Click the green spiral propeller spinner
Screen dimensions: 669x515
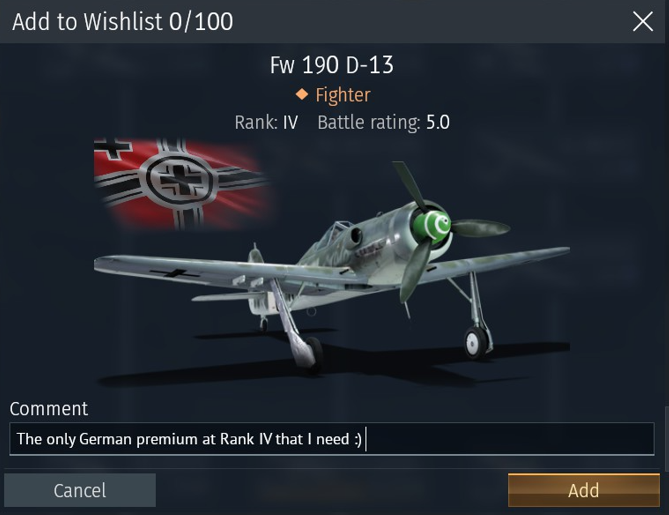pyautogui.click(x=432, y=227)
